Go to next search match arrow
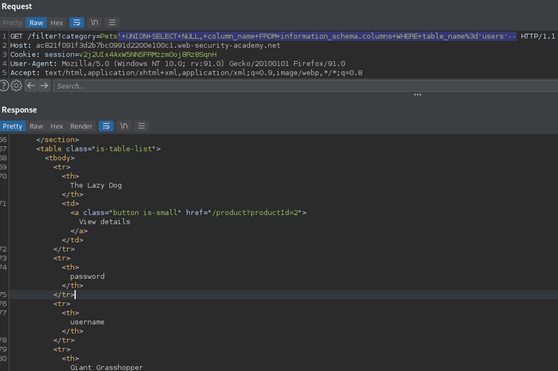Image resolution: width=558 pixels, height=371 pixels. click(x=44, y=86)
